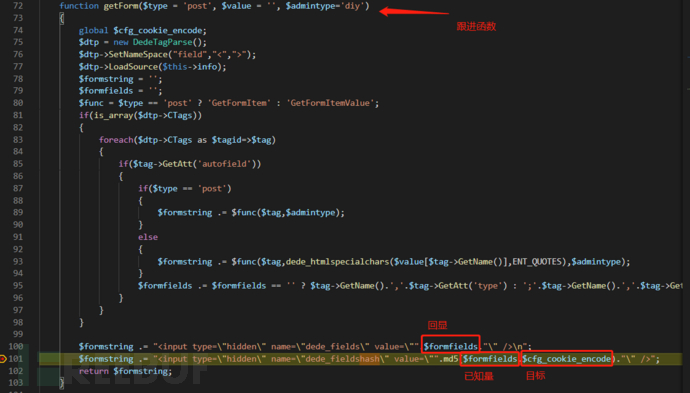Click the DedeTagParse class name
Image resolution: width=690 pixels, height=393 pixels.
point(162,42)
